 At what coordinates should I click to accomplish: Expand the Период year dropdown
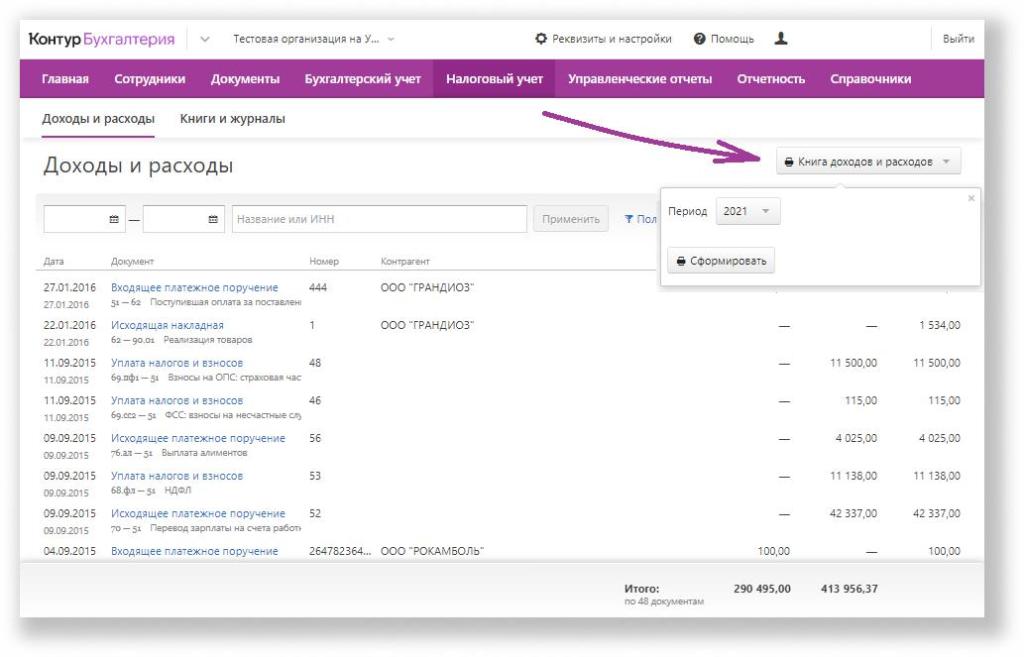[749, 211]
